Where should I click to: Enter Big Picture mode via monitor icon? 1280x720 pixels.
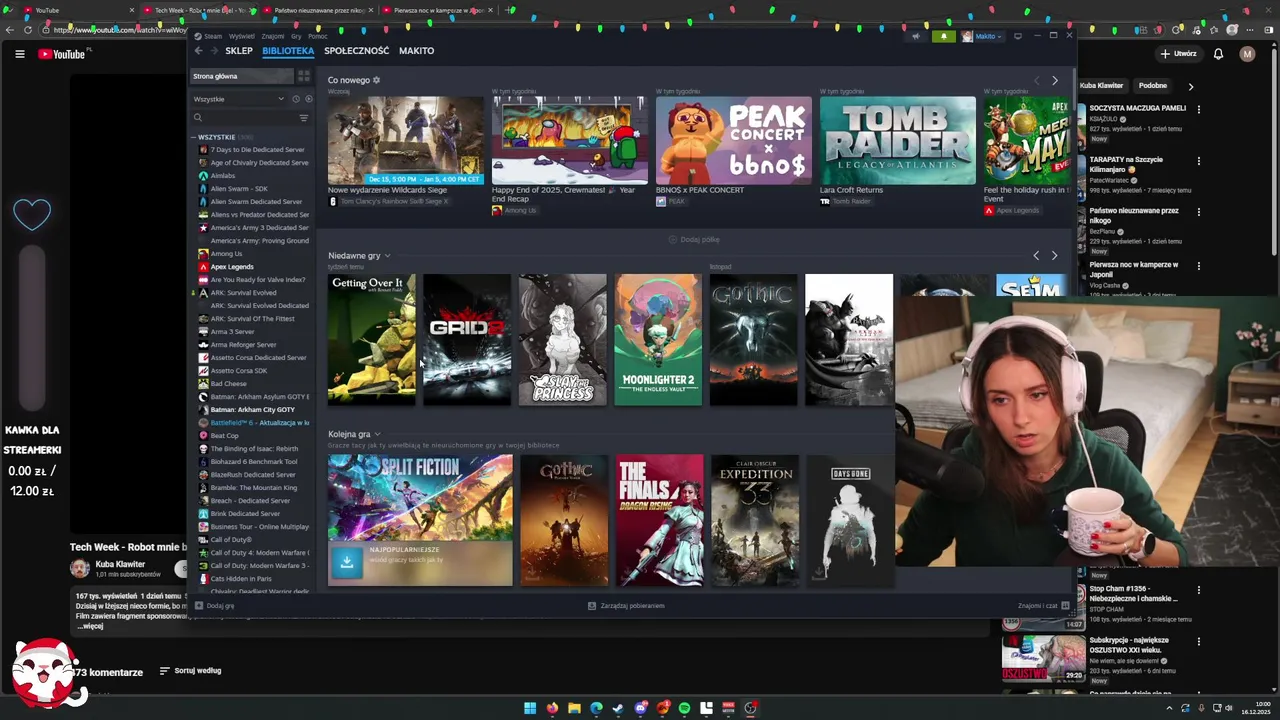(1018, 36)
